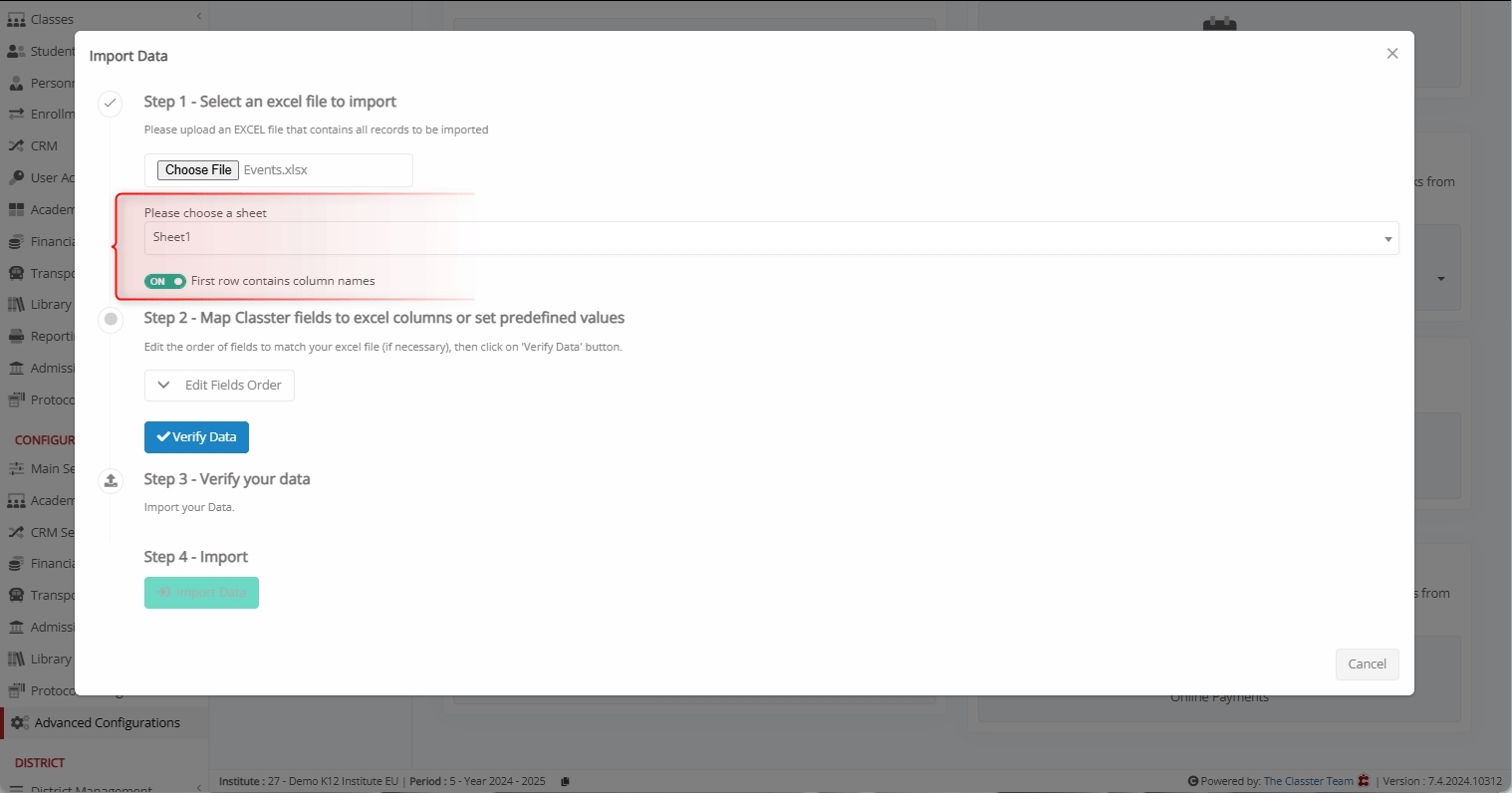
Task: Open The Classter Team link in footer
Action: point(1308,782)
